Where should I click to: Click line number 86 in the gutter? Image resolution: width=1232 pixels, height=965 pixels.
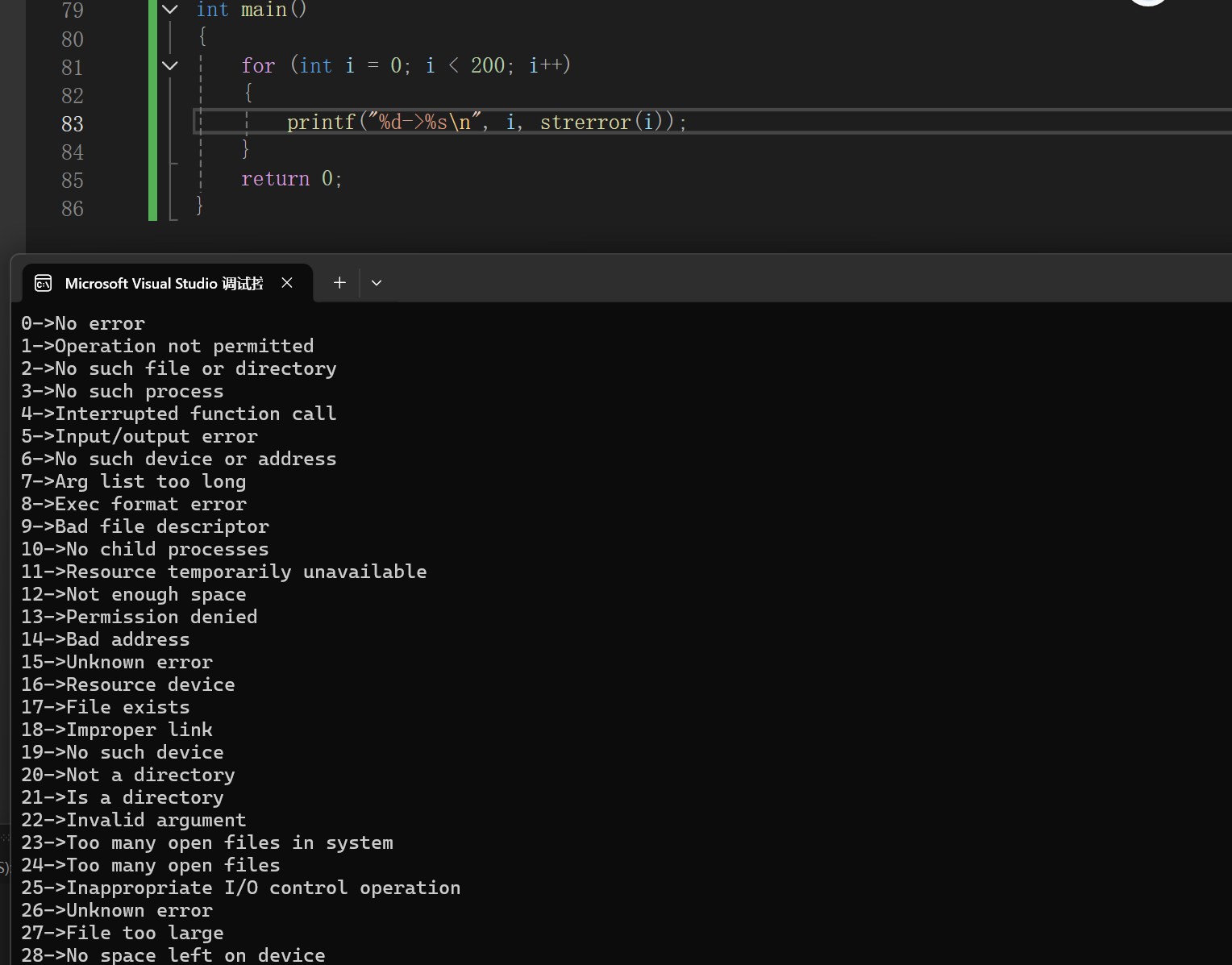[x=73, y=209]
